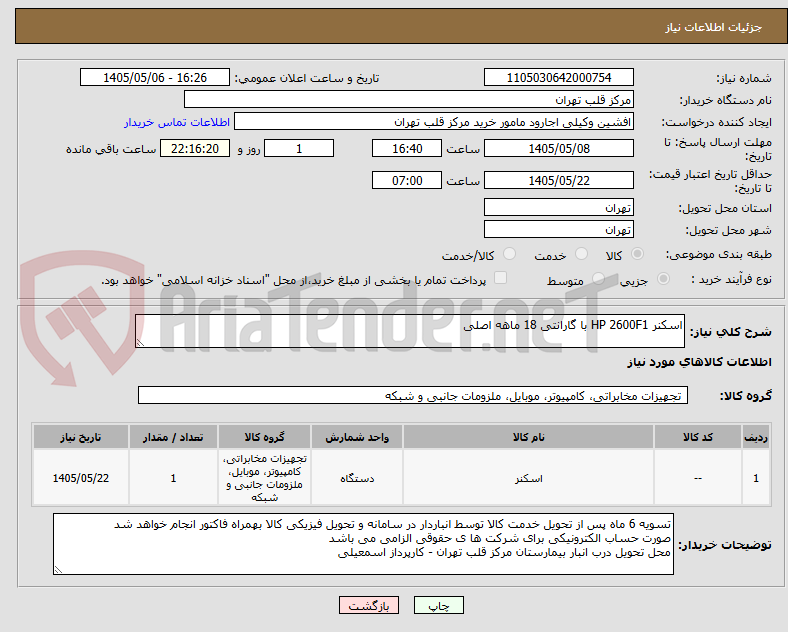Click the need number field 1105030642000754
Viewport: 788px width, 632px height.
coord(559,77)
